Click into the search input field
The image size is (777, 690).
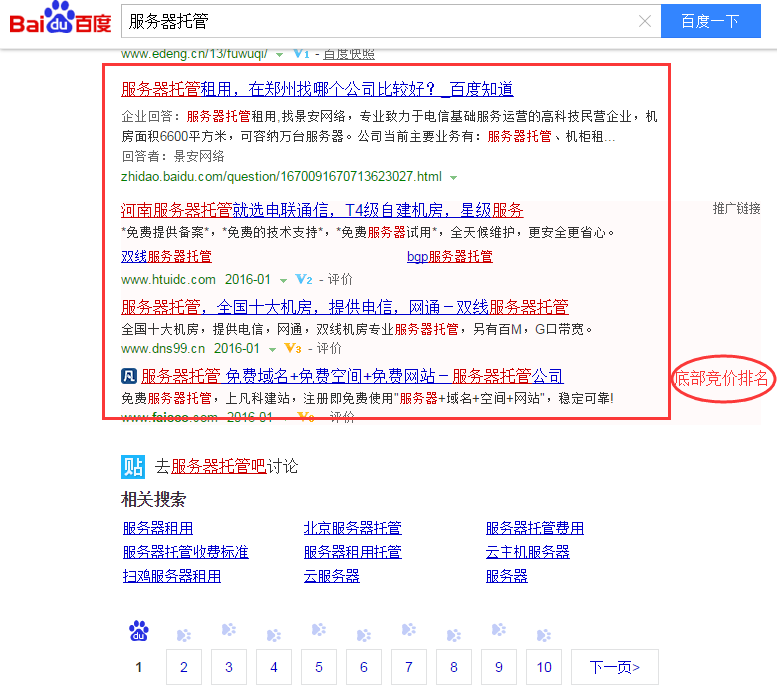tap(380, 21)
